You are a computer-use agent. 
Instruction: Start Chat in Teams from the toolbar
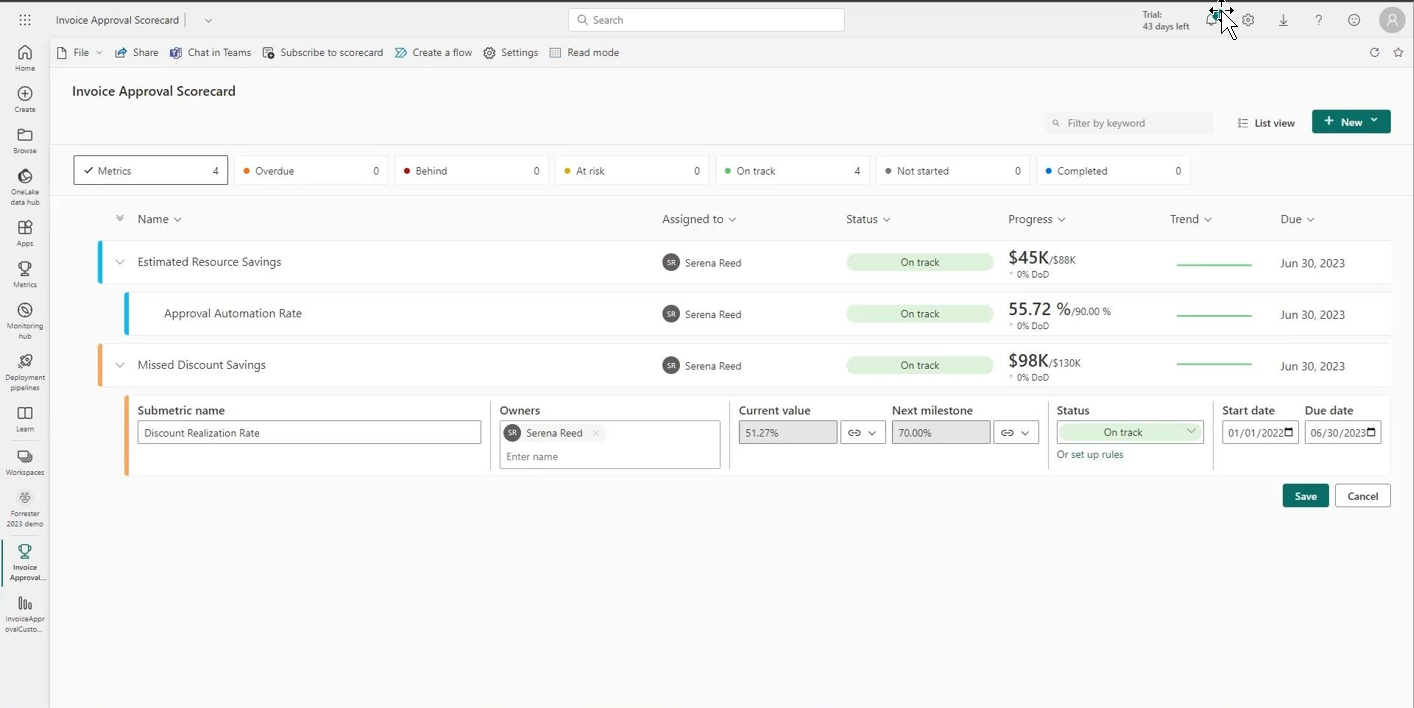click(x=210, y=52)
